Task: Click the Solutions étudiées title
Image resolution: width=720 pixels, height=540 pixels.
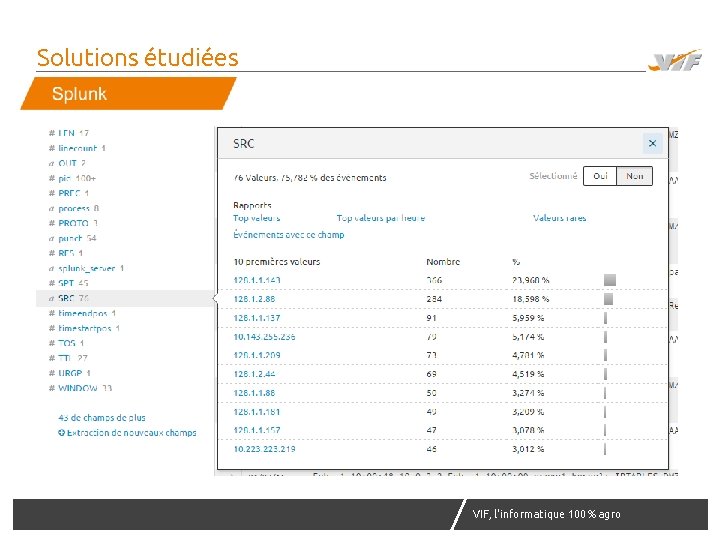Action: pyautogui.click(x=137, y=58)
